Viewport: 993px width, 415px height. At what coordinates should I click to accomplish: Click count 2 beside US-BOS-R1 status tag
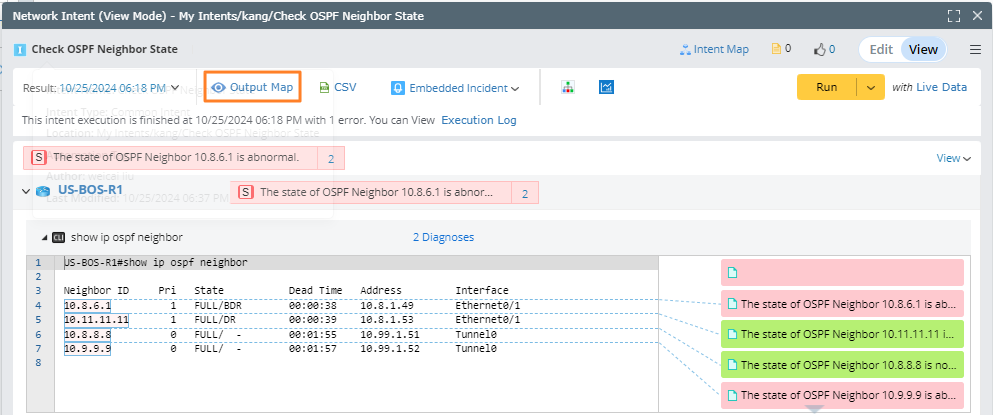[x=525, y=193]
